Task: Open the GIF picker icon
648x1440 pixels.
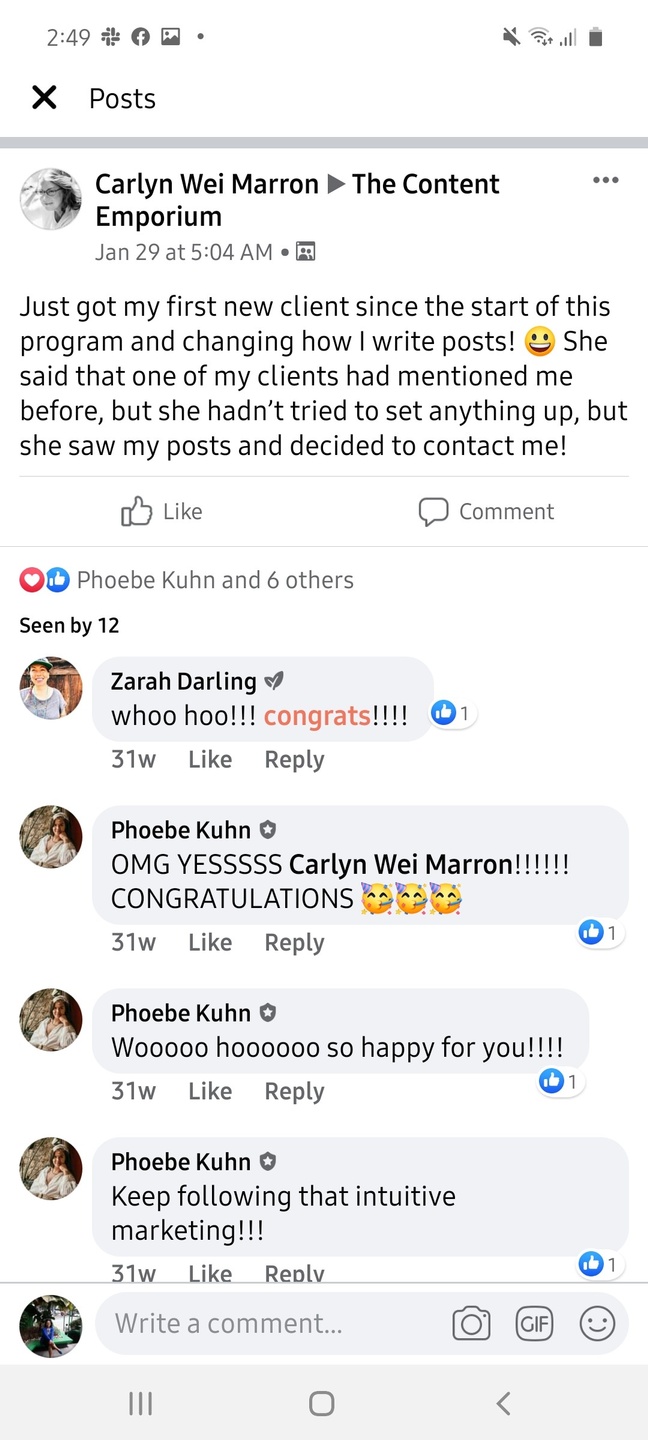Action: point(534,1324)
